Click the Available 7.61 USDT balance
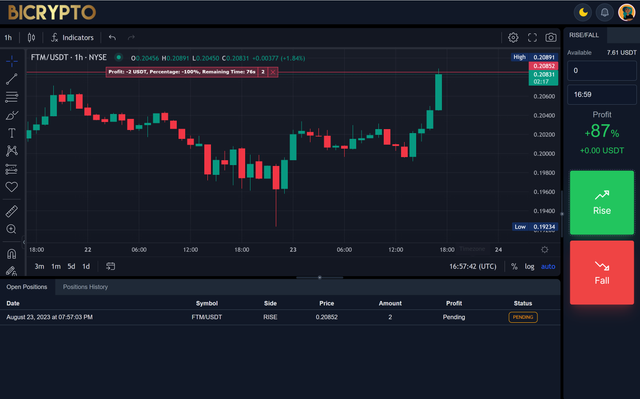Screen dimensions: 640x399 click(x=602, y=53)
